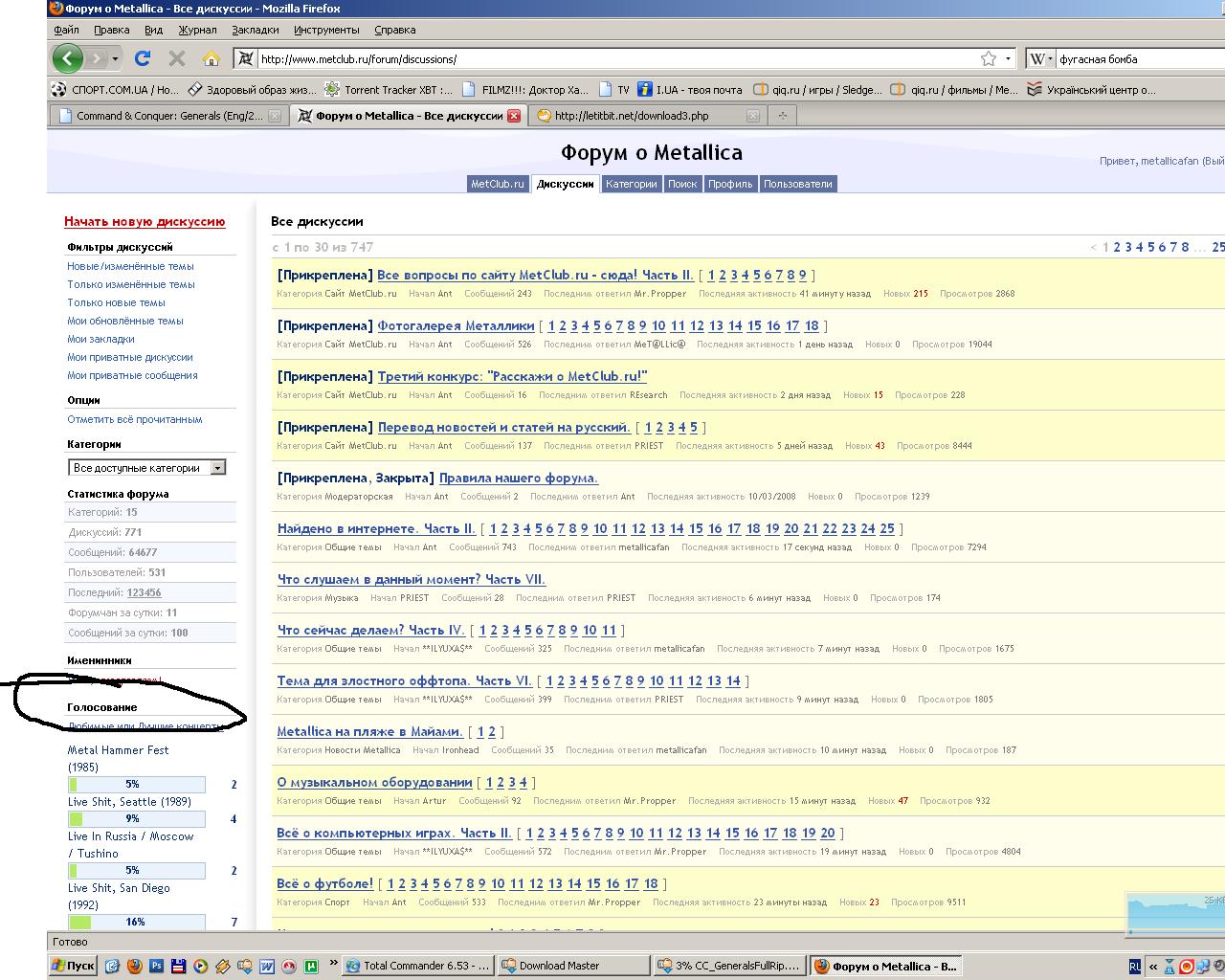Reload the page with the refresh icon
Image resolution: width=1225 pixels, height=980 pixels.
click(143, 58)
